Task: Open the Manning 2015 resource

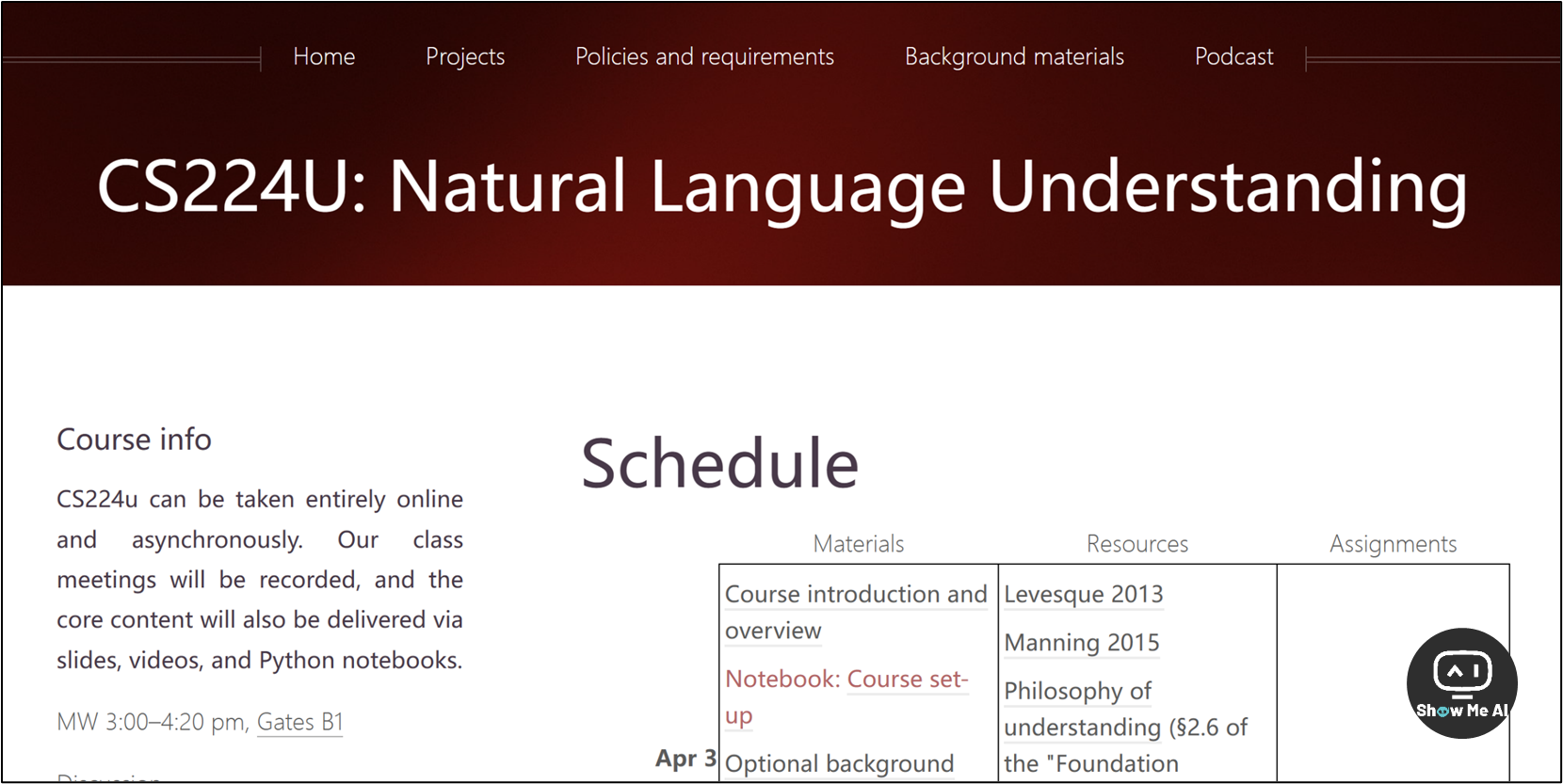Action: (x=1082, y=642)
